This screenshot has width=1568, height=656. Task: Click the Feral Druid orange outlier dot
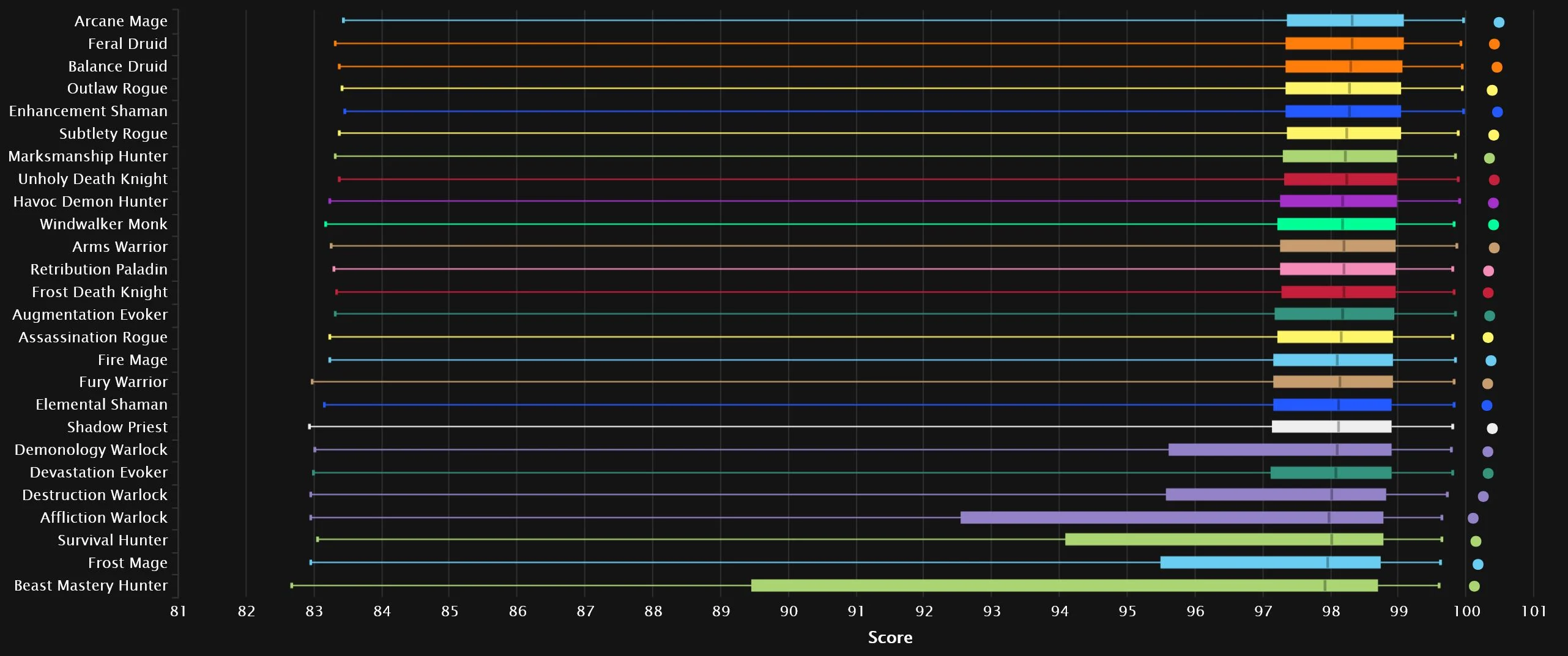pos(1493,44)
